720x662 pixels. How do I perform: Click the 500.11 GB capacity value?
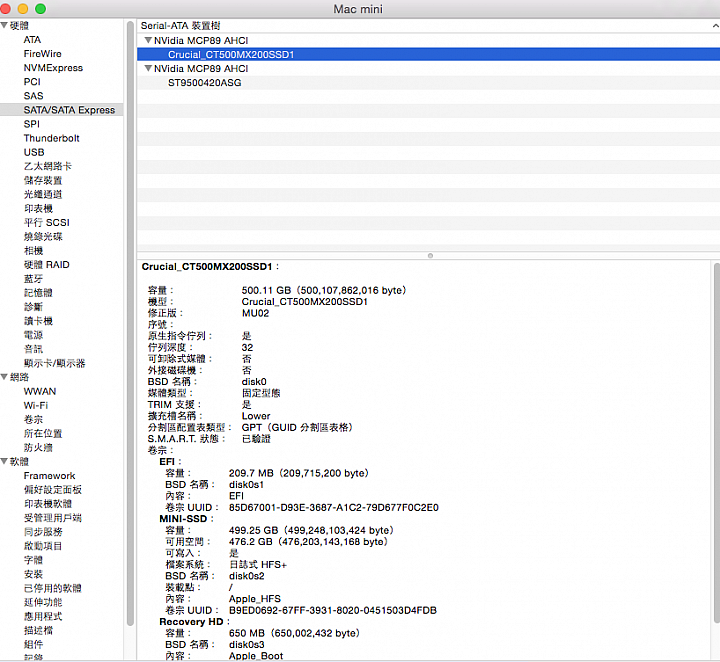pos(324,291)
